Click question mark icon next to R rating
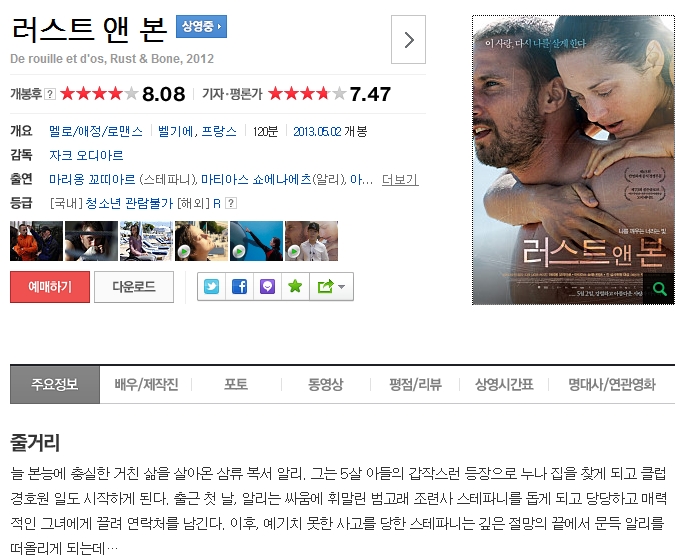 [231, 203]
